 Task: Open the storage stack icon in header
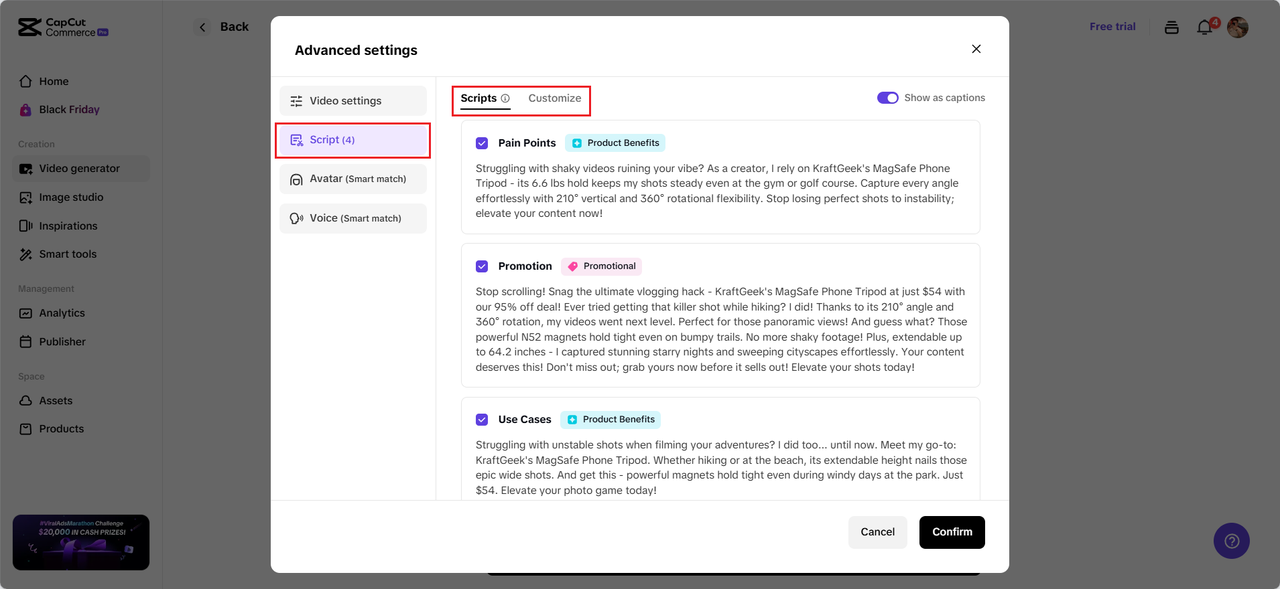(1171, 28)
